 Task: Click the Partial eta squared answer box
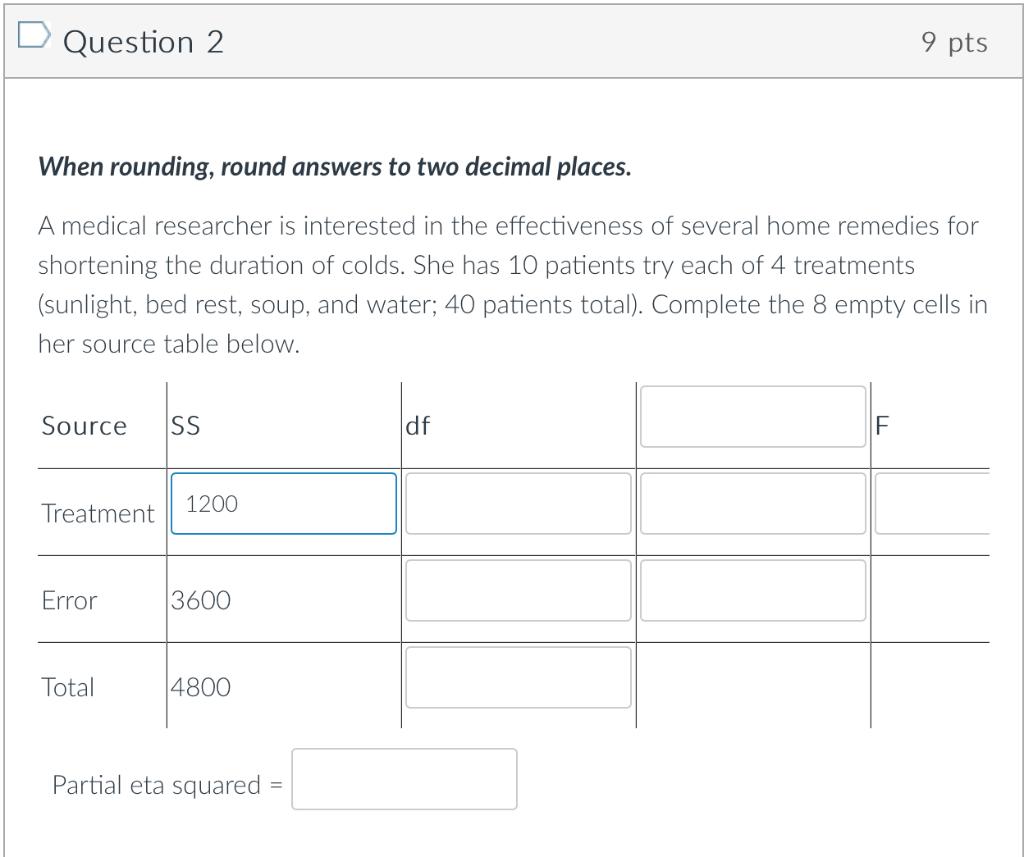404,779
